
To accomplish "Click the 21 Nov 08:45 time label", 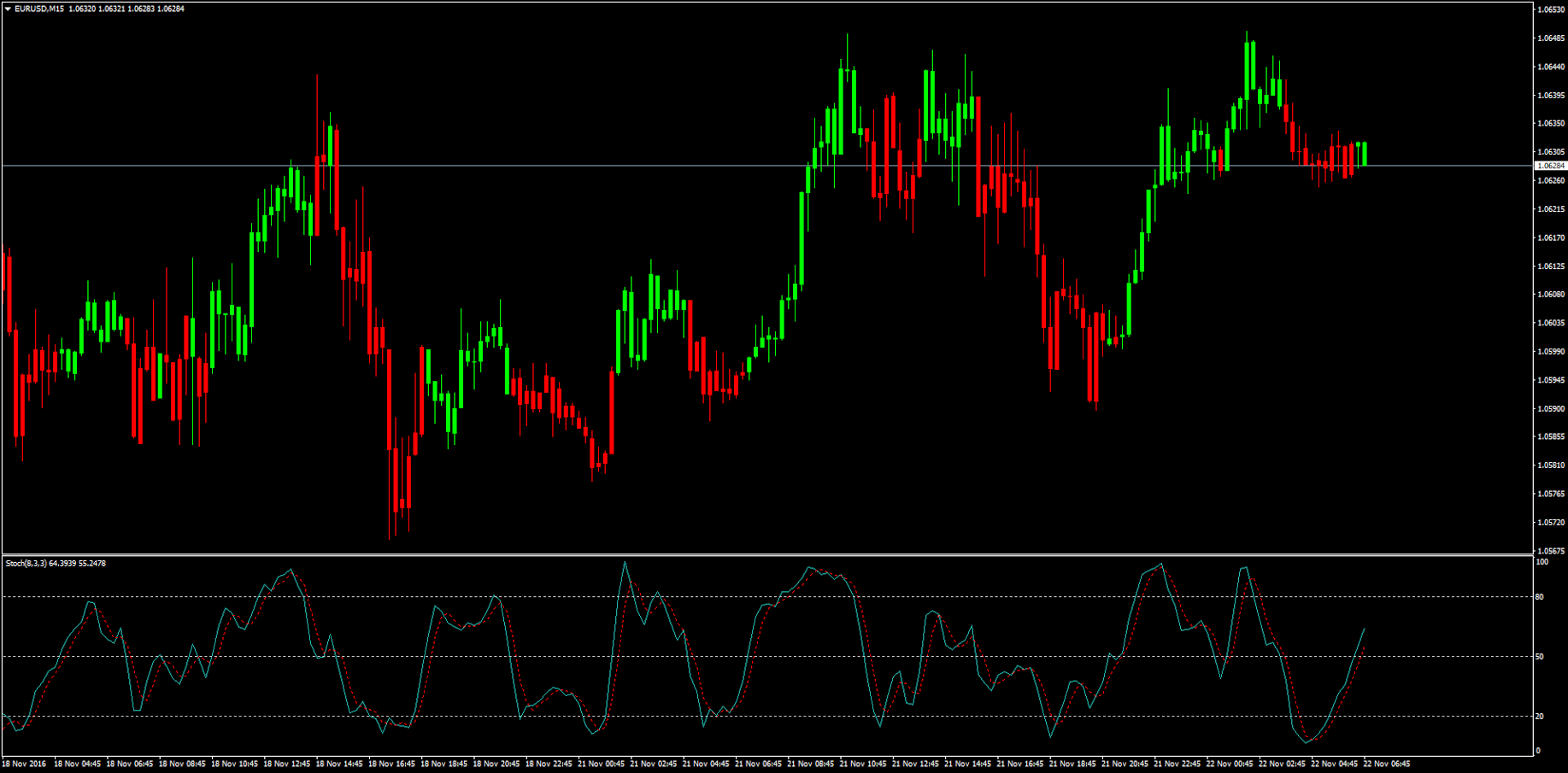I will click(811, 764).
